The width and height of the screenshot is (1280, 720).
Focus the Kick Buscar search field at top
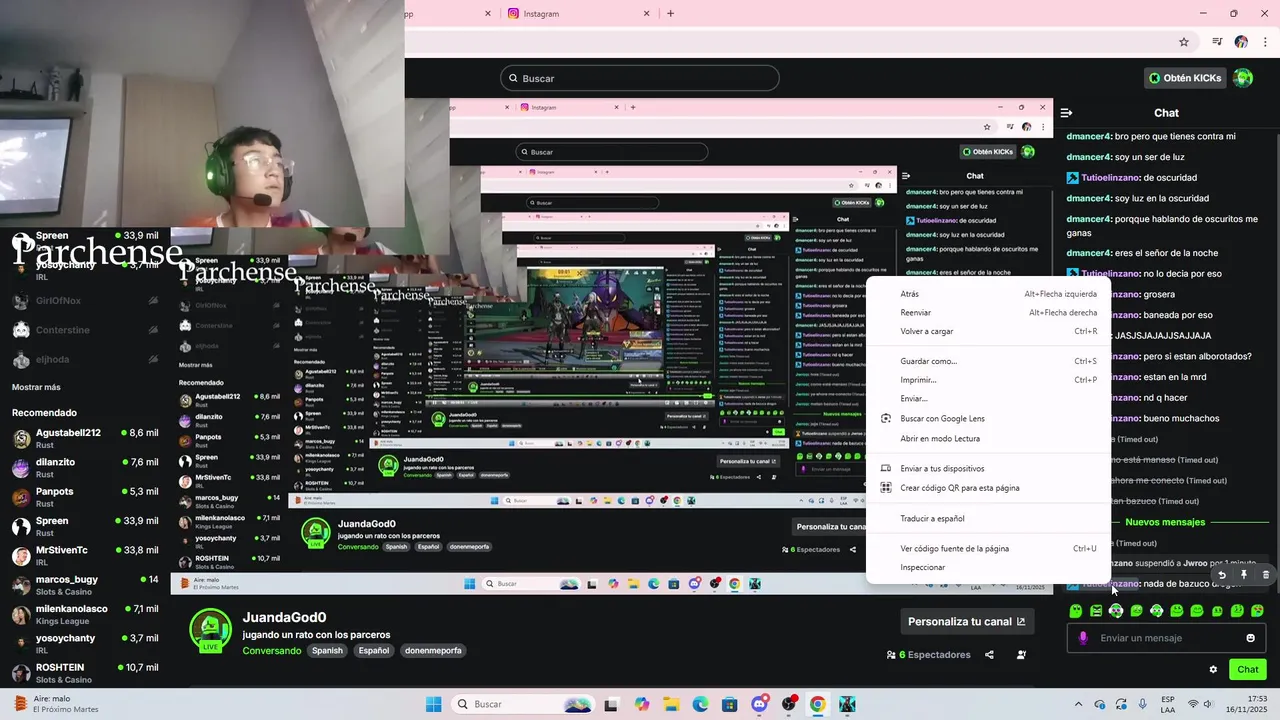tap(640, 78)
